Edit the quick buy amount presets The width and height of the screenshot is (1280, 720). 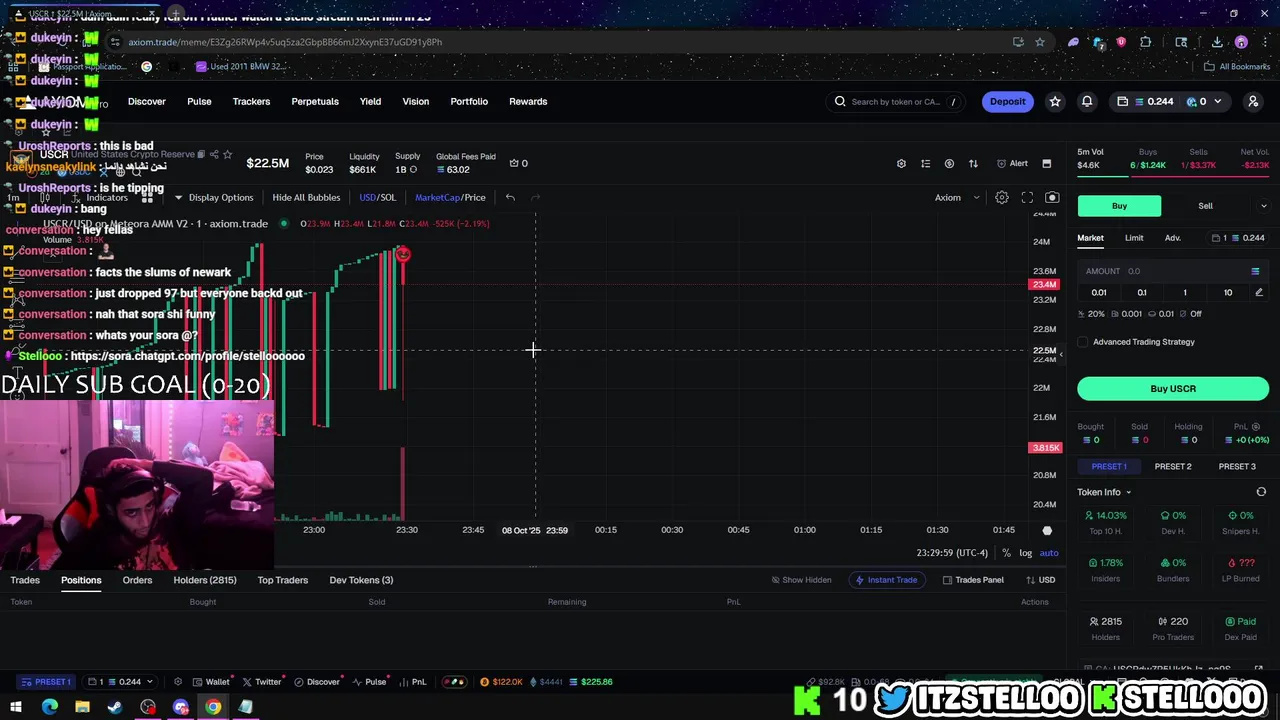click(x=1259, y=292)
